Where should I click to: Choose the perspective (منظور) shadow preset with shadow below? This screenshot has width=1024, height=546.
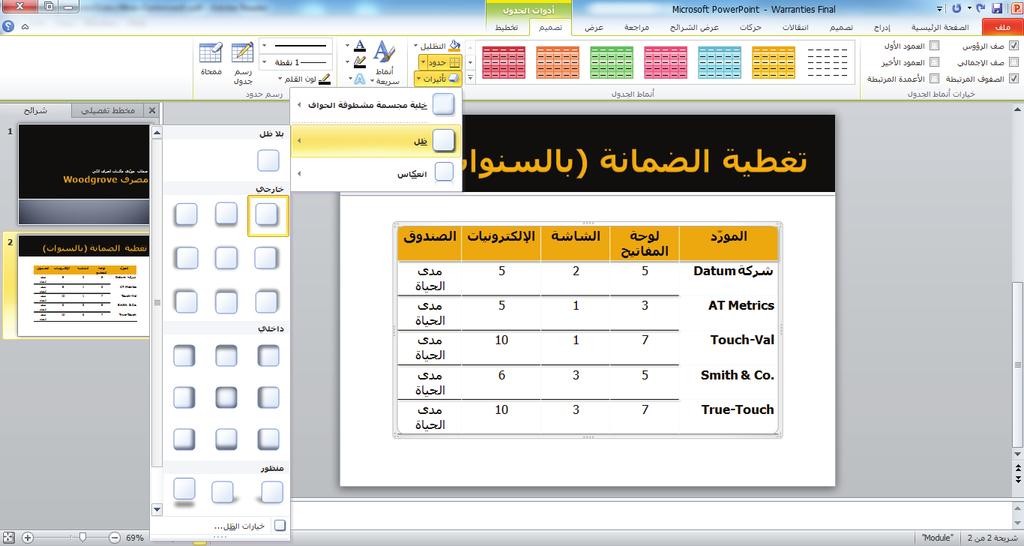click(x=184, y=492)
